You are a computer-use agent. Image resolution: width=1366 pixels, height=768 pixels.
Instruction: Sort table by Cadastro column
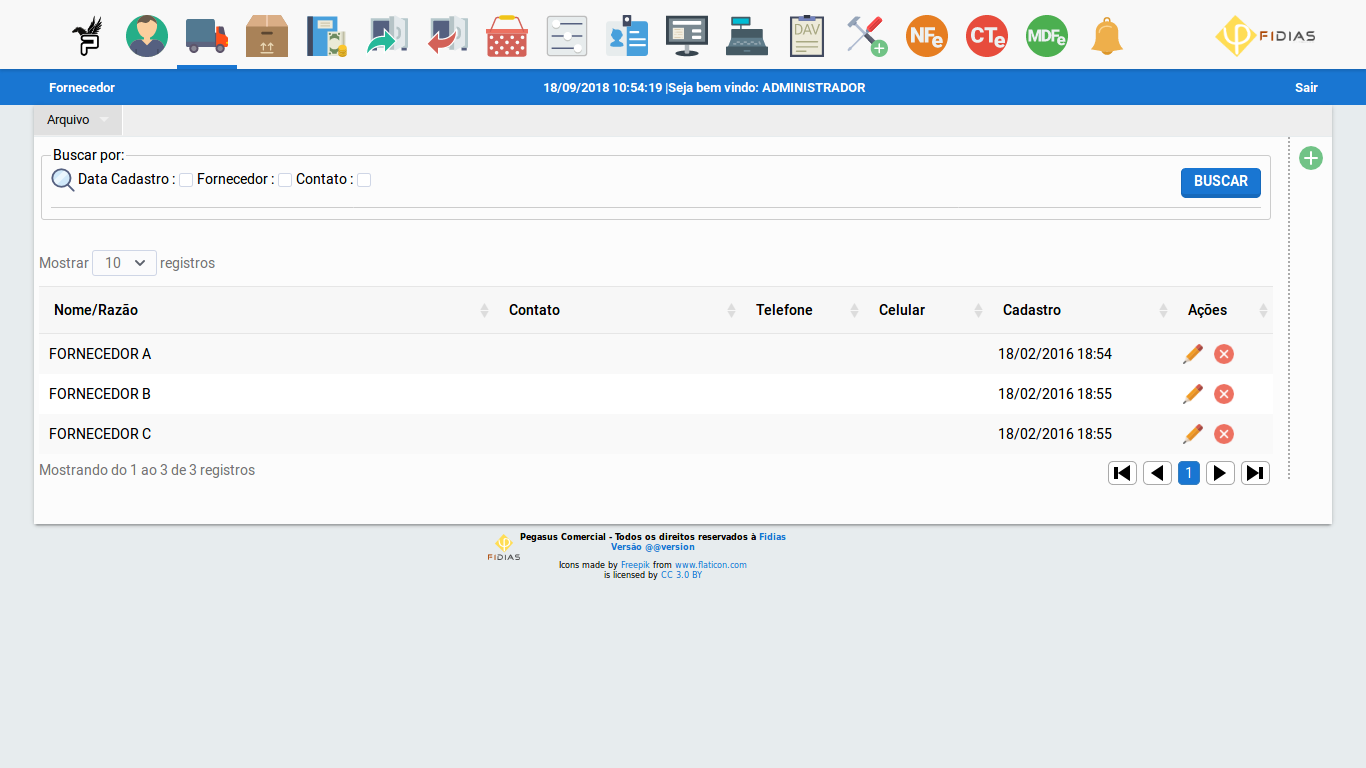pos(1031,310)
